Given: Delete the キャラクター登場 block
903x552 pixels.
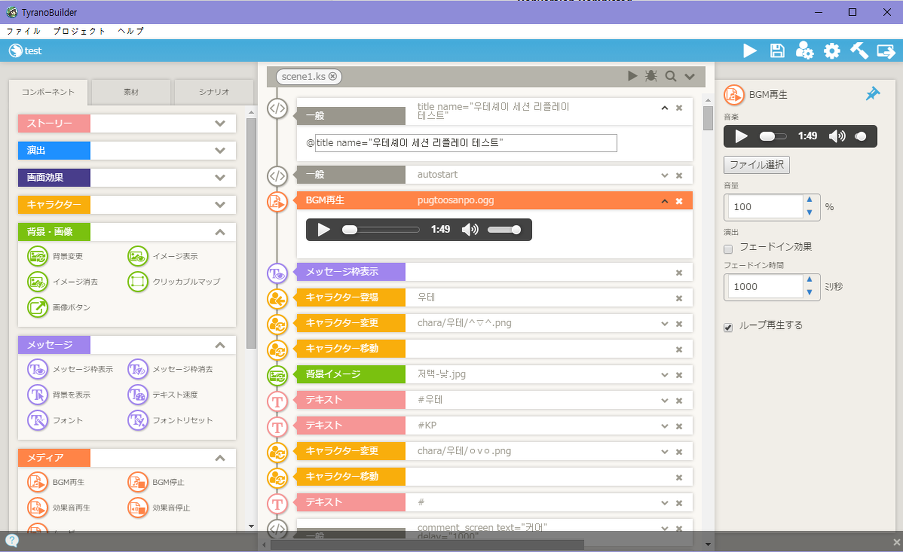Looking at the screenshot, I should [679, 298].
